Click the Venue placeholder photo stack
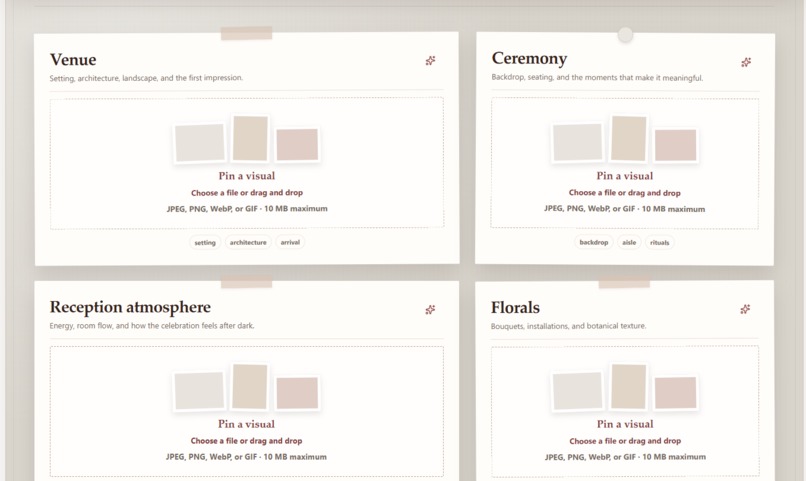The image size is (806, 481). point(247,139)
